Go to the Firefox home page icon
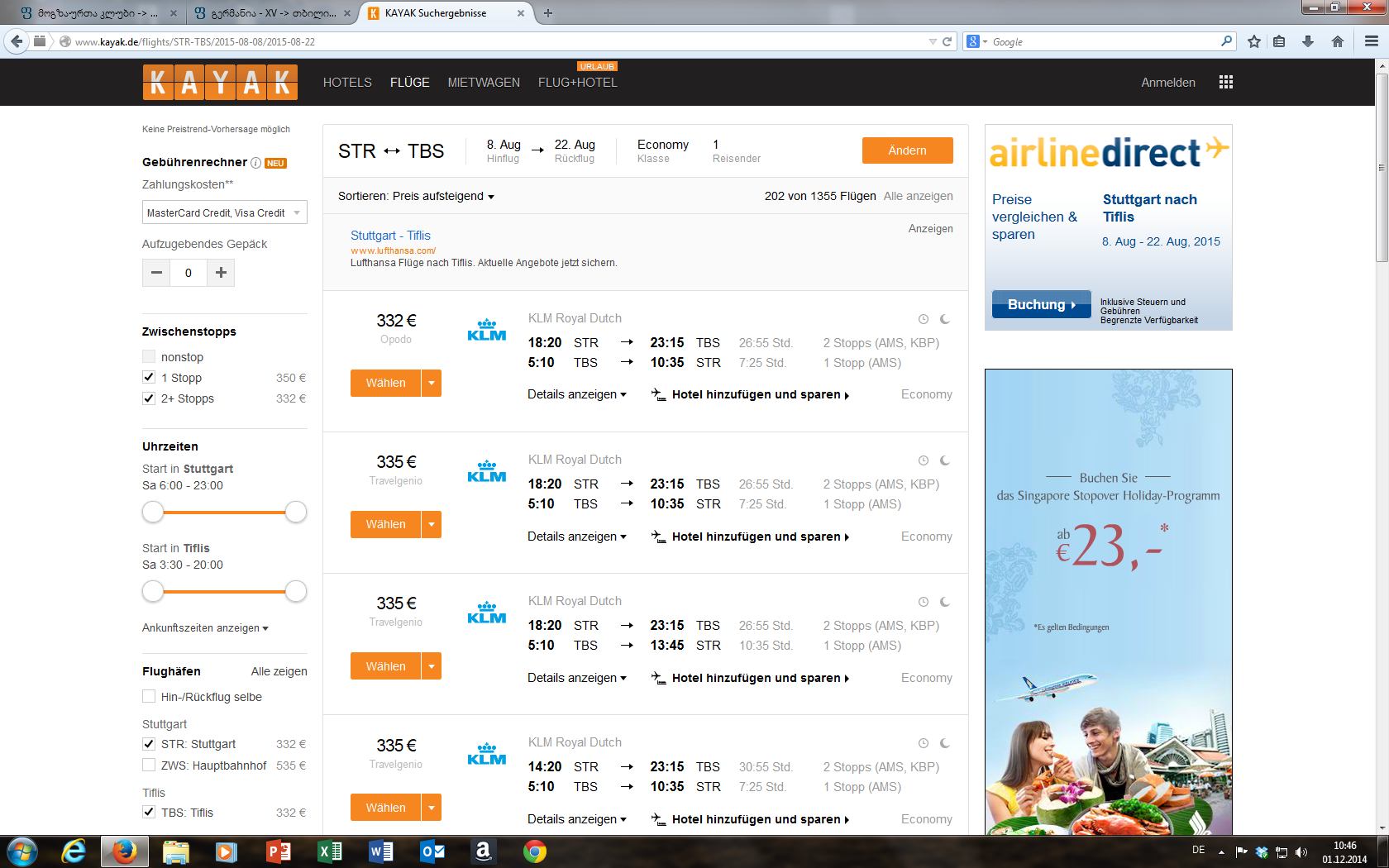Viewport: 1389px width, 868px height. pos(1338,41)
